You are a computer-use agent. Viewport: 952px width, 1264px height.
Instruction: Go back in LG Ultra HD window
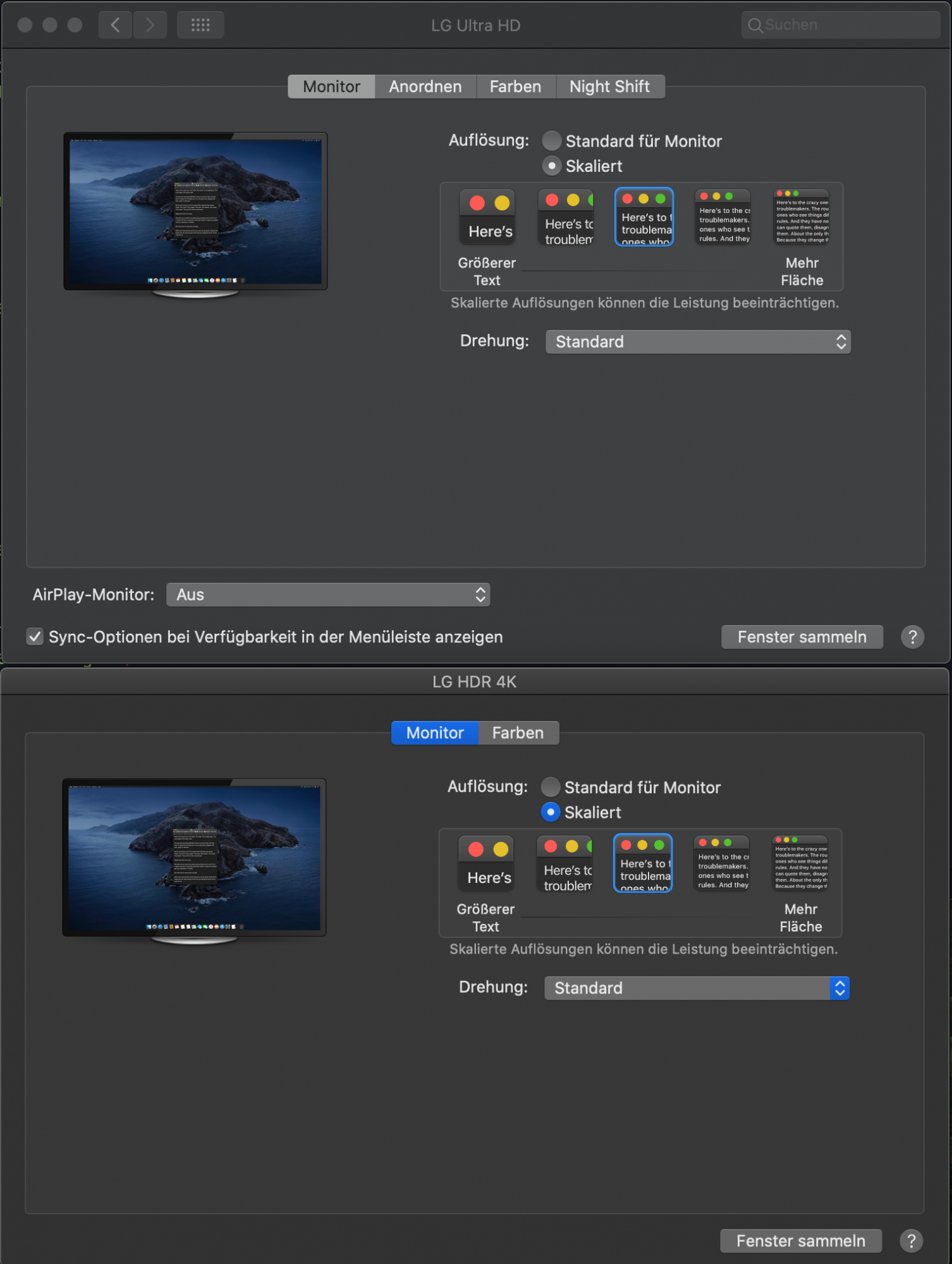click(x=115, y=25)
